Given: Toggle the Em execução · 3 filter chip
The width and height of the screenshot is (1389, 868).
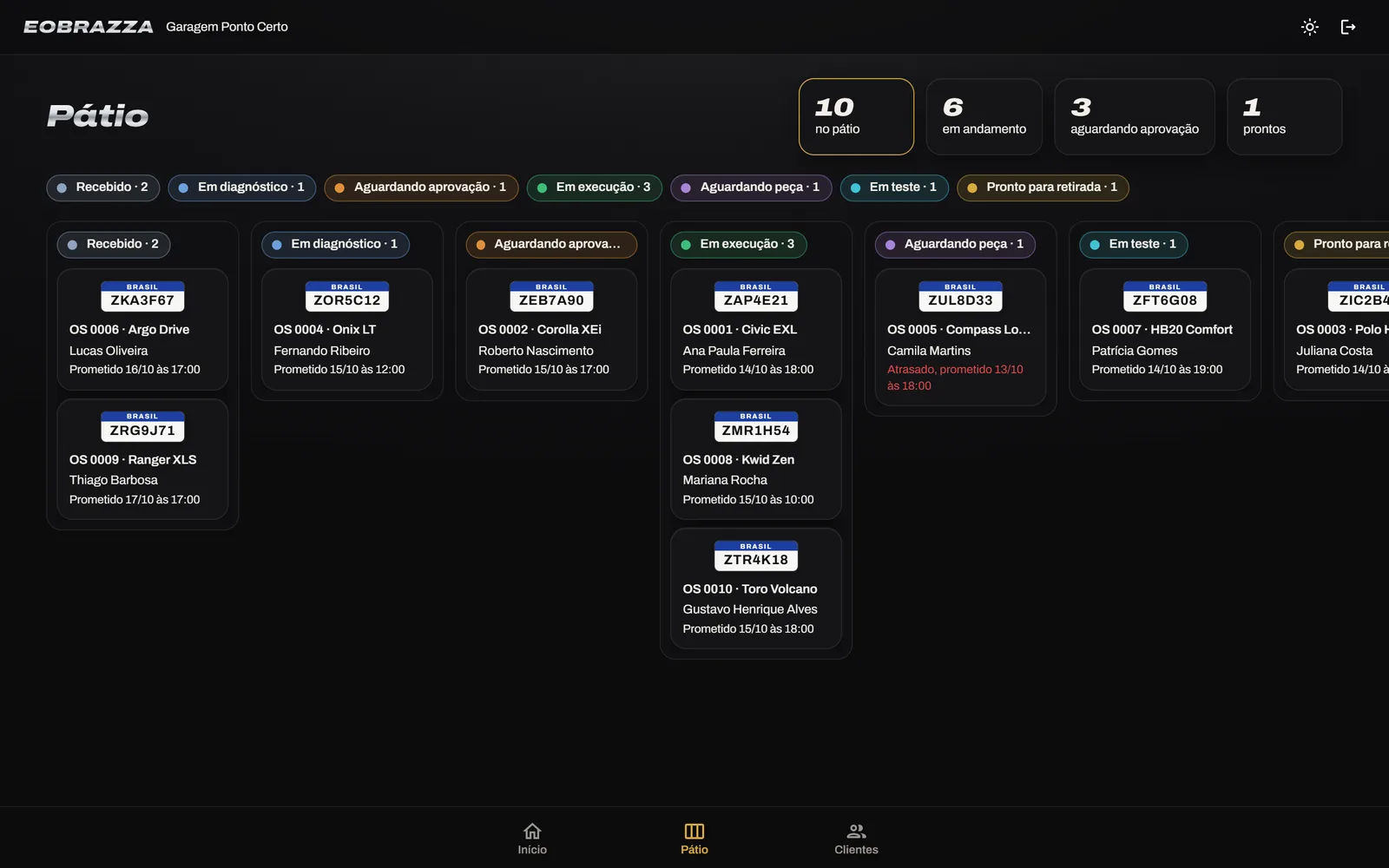Looking at the screenshot, I should point(595,187).
